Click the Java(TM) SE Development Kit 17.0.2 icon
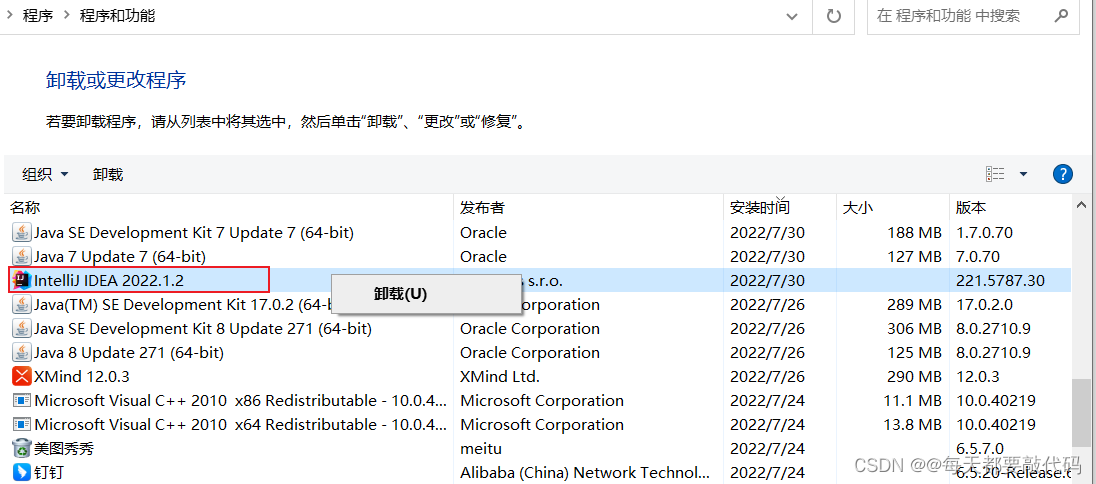The height and width of the screenshot is (484, 1096). pos(22,304)
